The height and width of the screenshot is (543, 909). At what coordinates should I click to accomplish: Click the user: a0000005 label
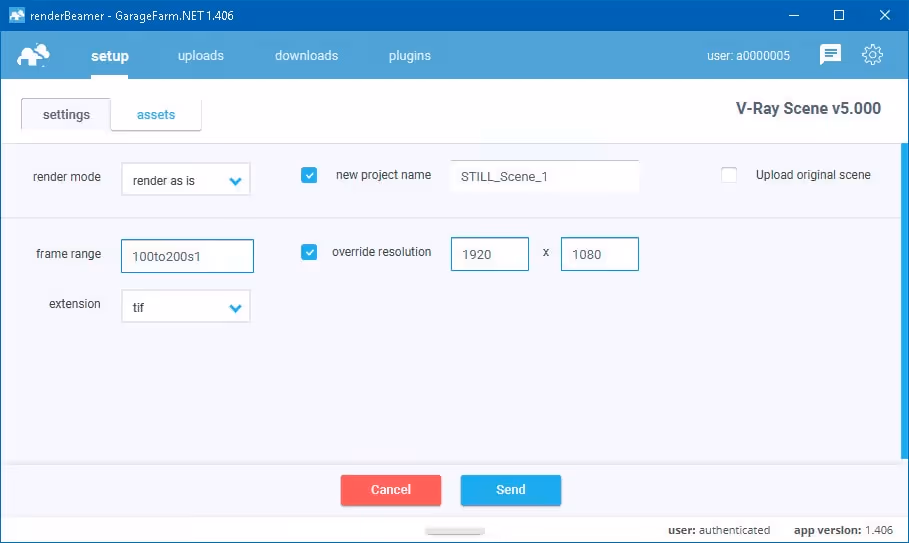tap(748, 56)
